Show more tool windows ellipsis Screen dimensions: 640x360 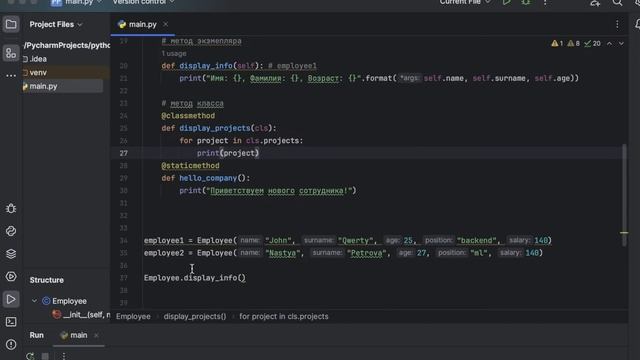click(x=11, y=76)
